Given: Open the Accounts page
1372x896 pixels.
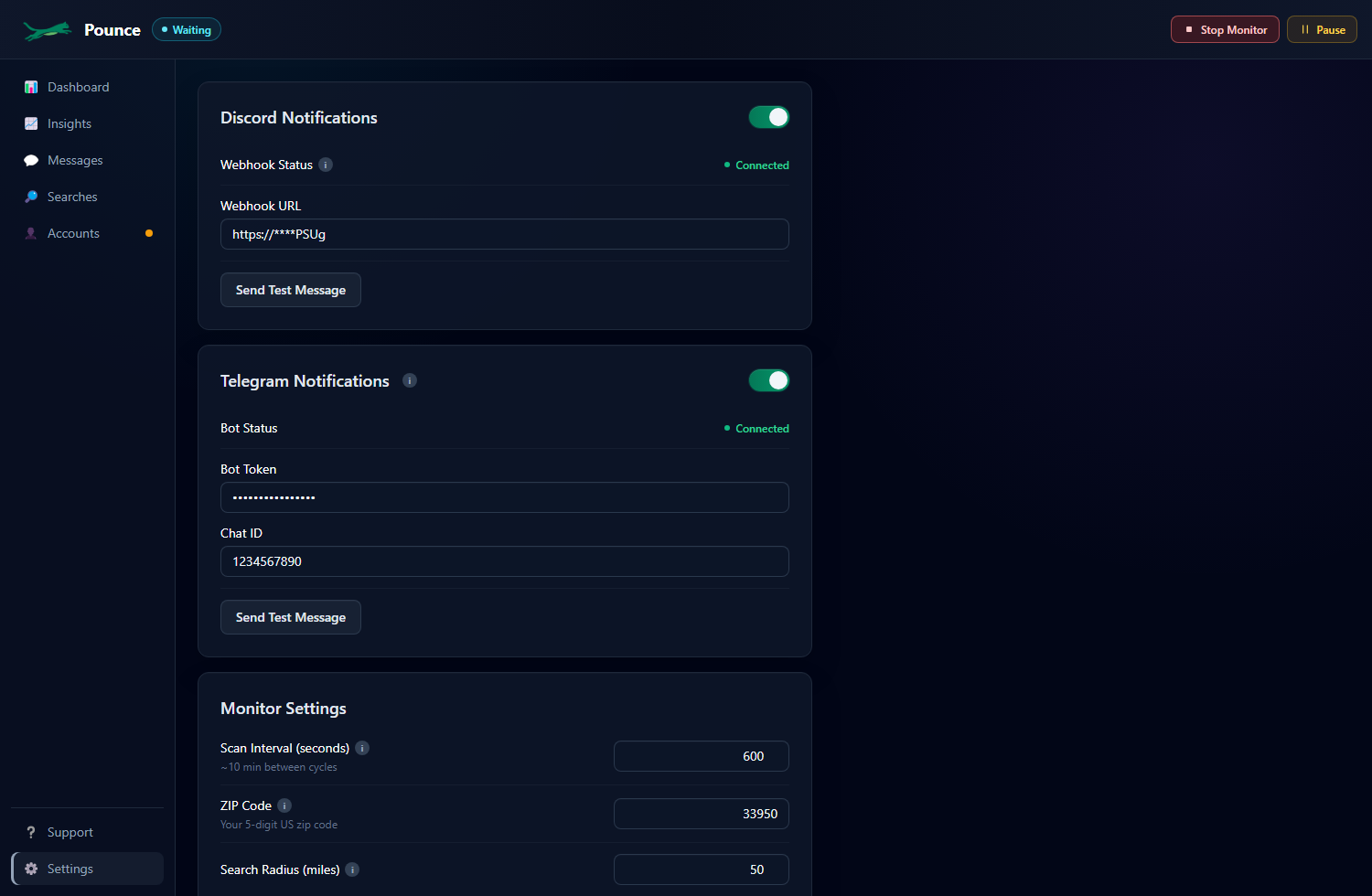Looking at the screenshot, I should click(87, 233).
